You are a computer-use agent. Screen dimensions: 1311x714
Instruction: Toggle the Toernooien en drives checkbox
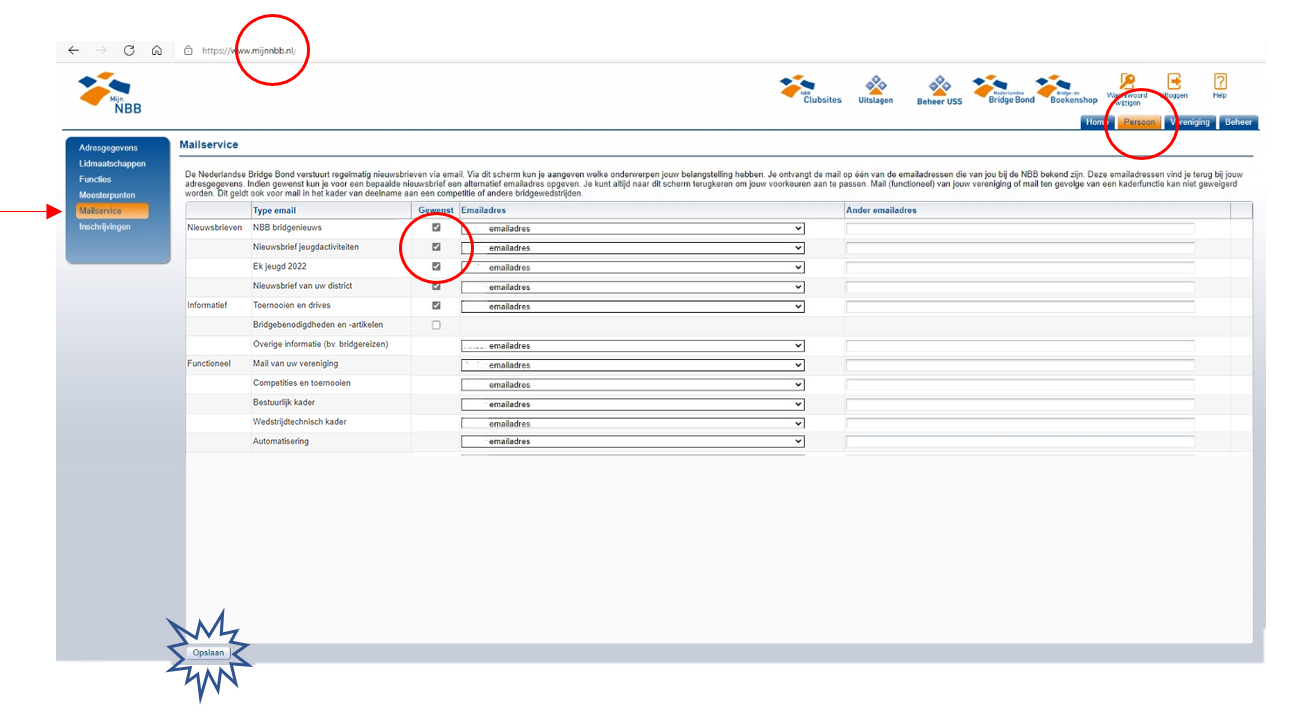click(x=436, y=306)
